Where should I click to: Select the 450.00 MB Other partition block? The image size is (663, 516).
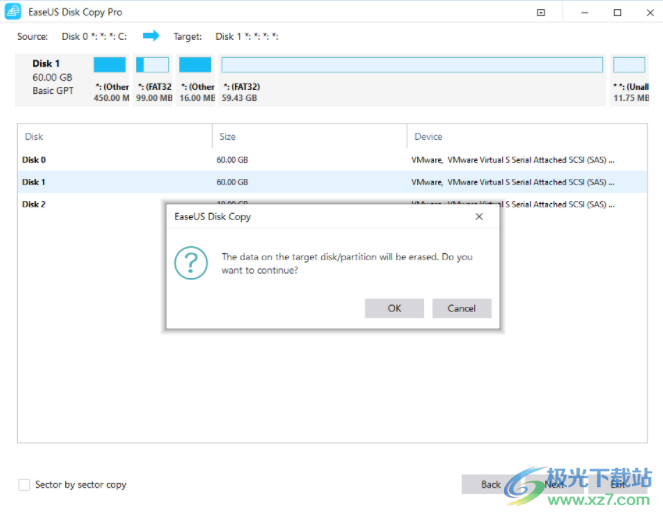coord(110,65)
